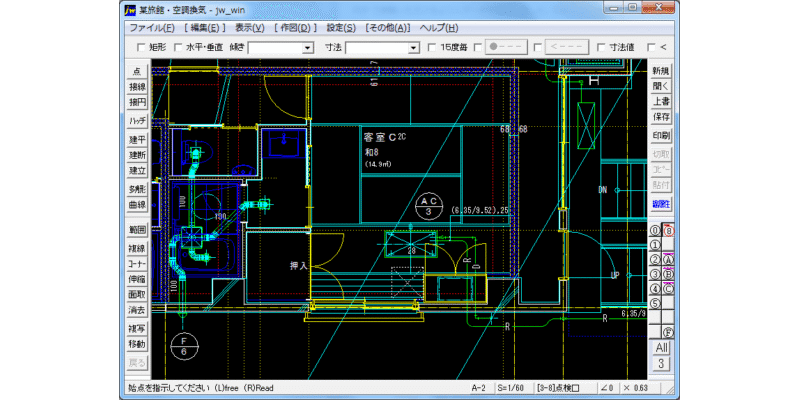Enable the 矩形 rectangle checkbox
This screenshot has width=800, height=400.
(141, 47)
